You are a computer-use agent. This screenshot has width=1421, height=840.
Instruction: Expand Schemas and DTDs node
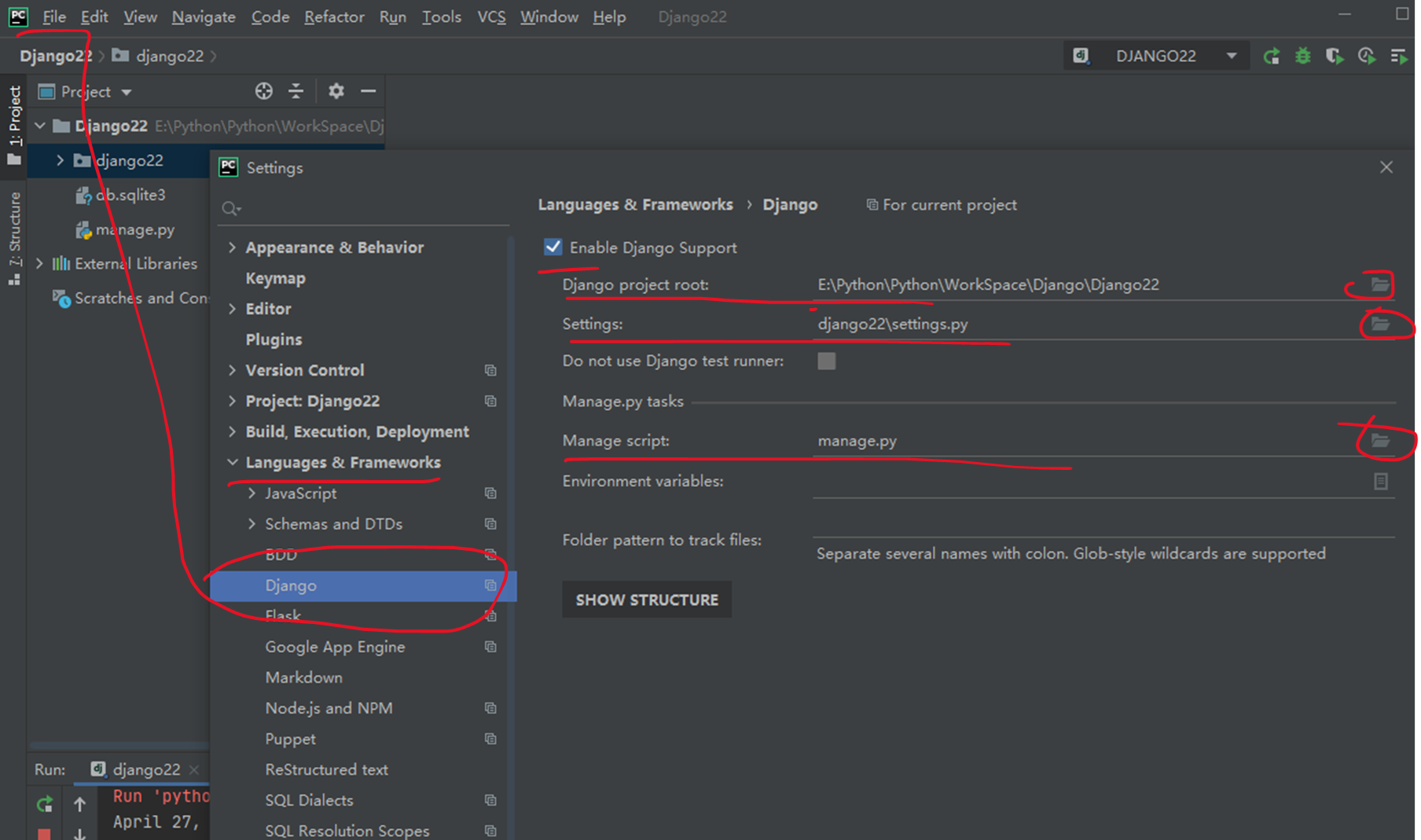(252, 523)
